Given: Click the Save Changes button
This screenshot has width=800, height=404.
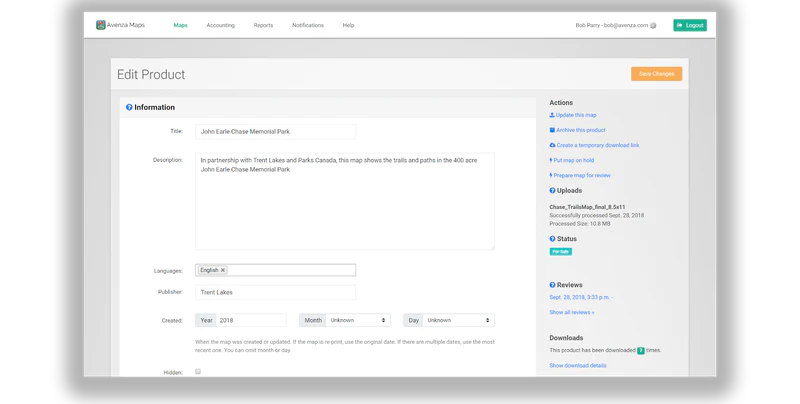Looking at the screenshot, I should [x=656, y=74].
